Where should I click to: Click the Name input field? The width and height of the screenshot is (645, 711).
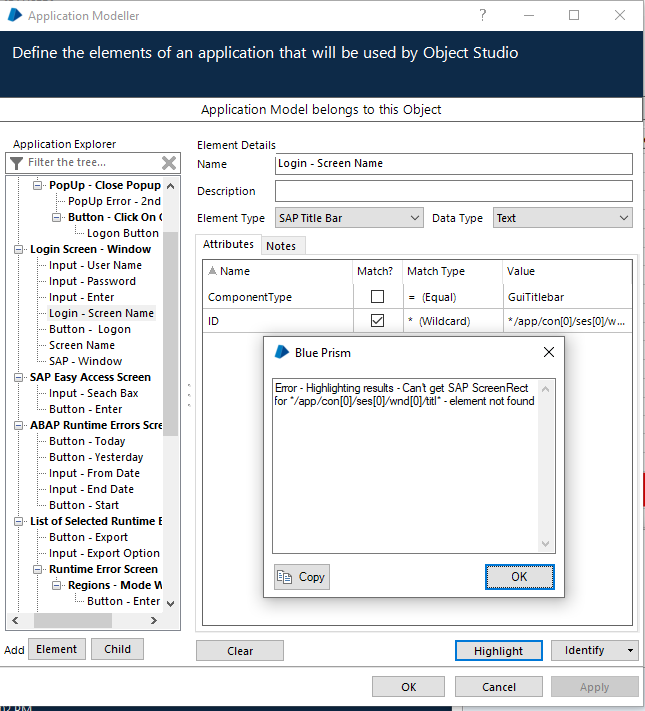pos(454,164)
